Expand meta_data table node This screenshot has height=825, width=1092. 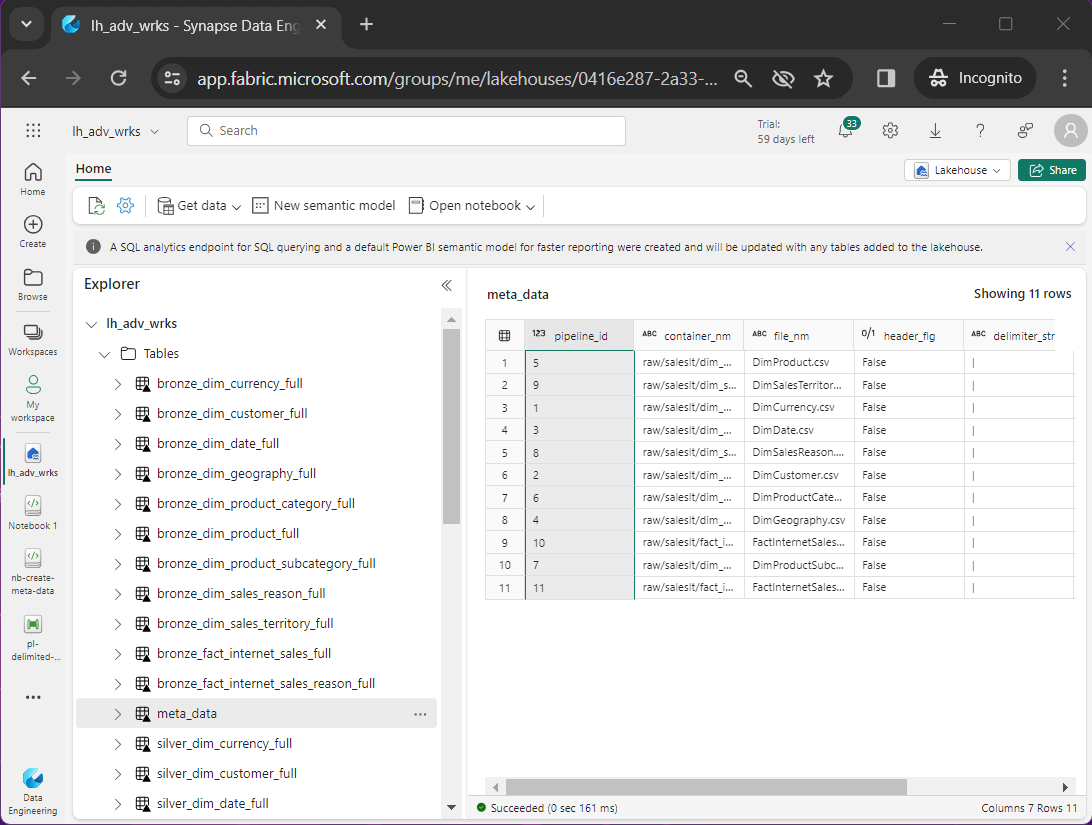tap(118, 714)
